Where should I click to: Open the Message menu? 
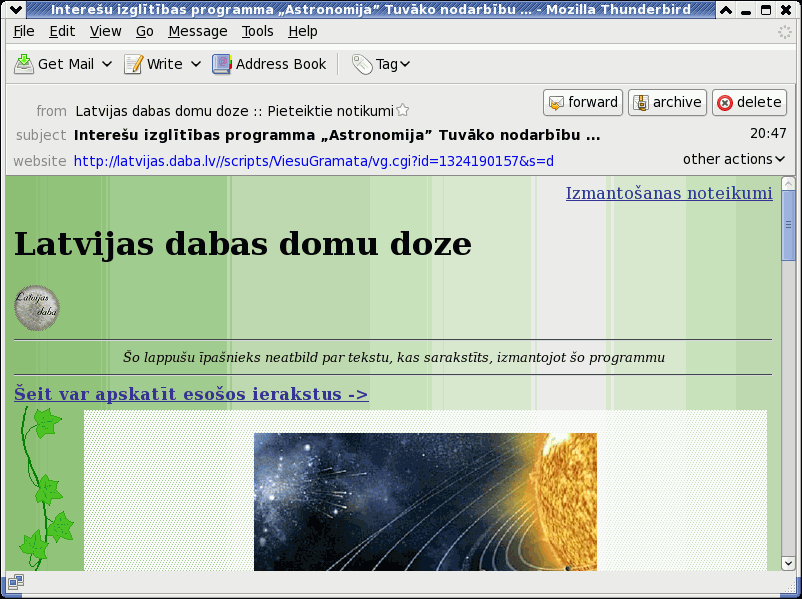[x=197, y=31]
